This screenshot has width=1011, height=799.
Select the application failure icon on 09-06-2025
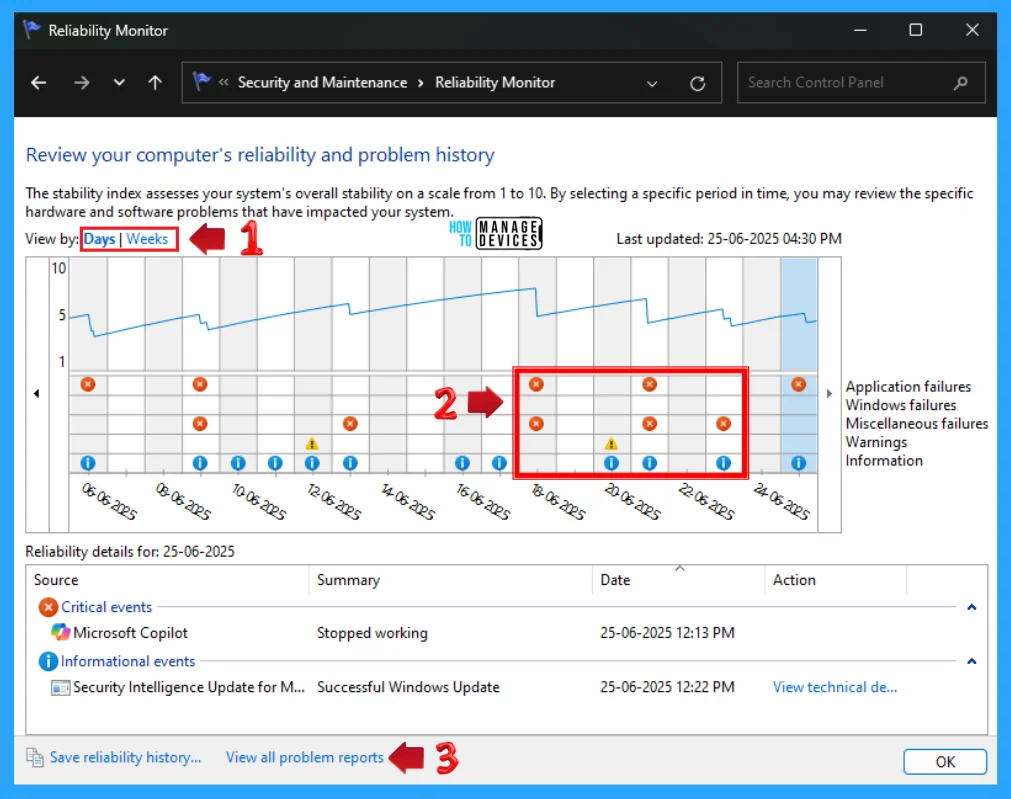[x=200, y=384]
